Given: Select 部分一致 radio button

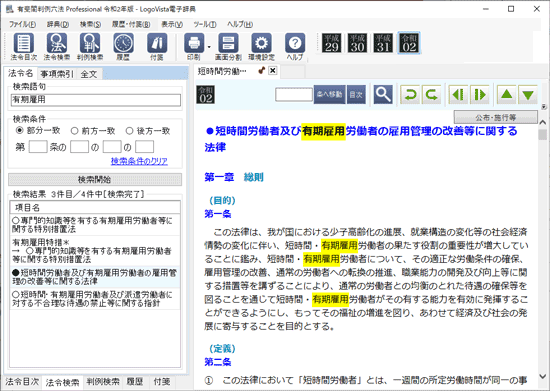Looking at the screenshot, I should pyautogui.click(x=20, y=130).
